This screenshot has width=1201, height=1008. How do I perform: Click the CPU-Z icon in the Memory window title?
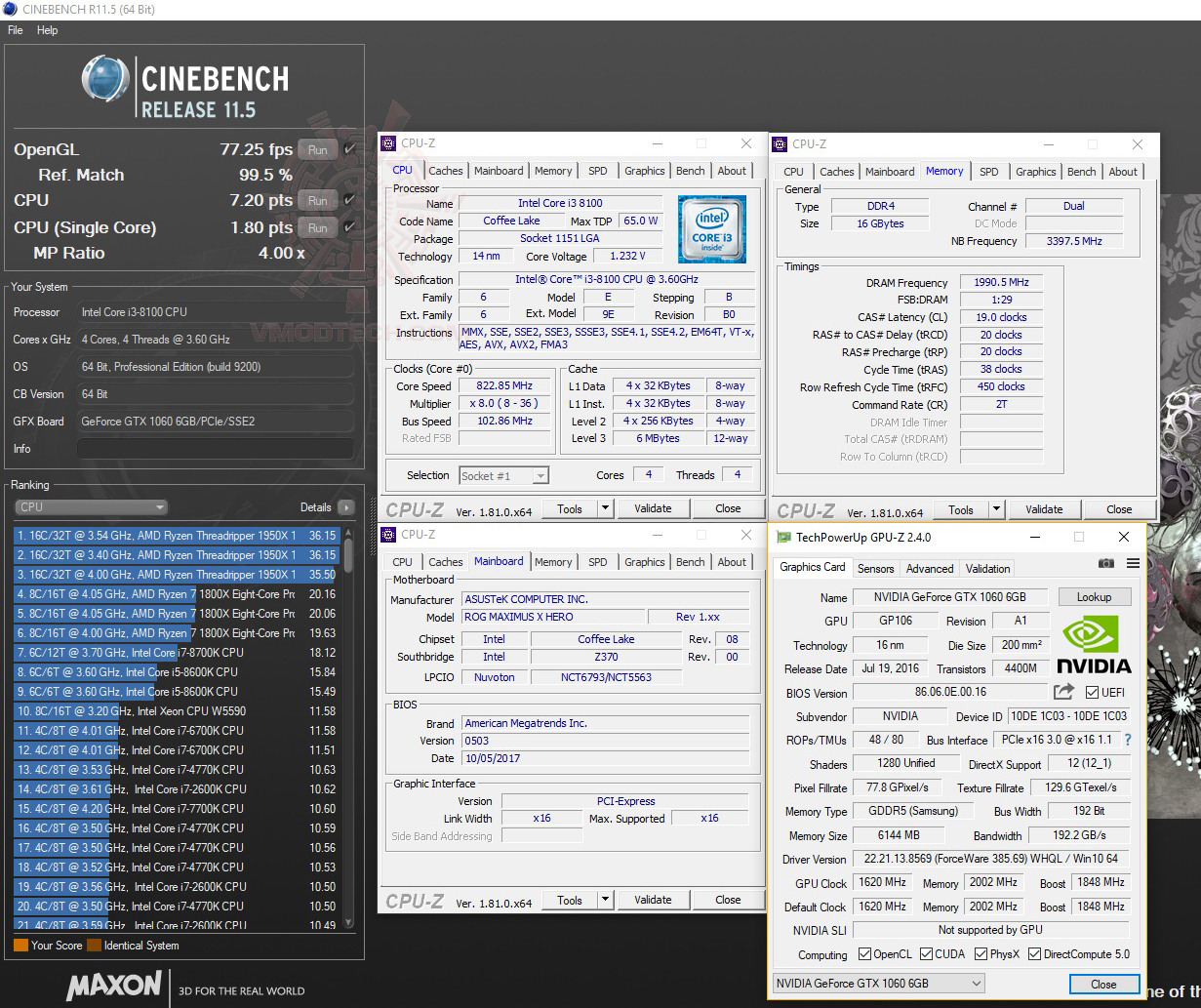pos(780,144)
